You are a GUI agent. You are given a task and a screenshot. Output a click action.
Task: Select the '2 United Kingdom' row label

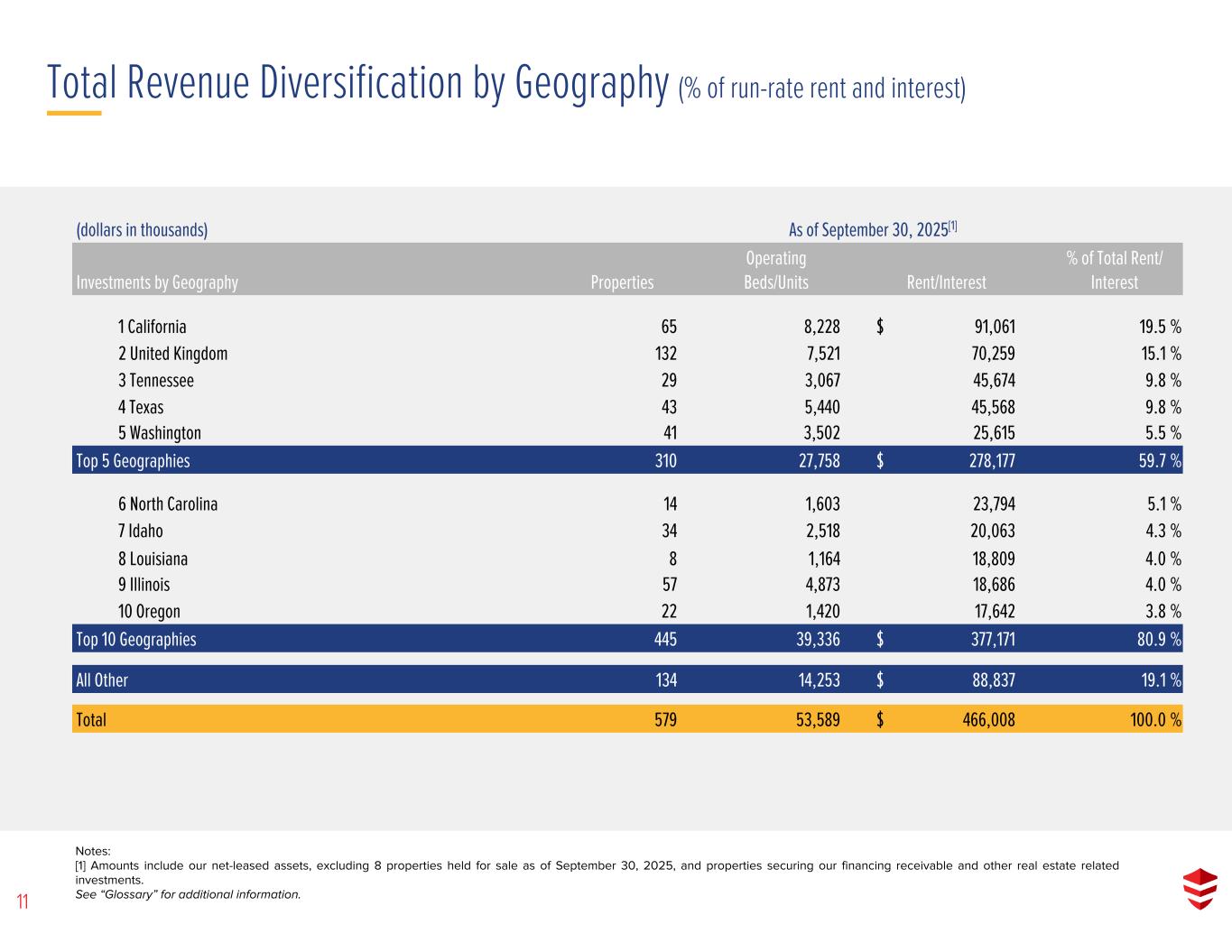pyautogui.click(x=172, y=354)
